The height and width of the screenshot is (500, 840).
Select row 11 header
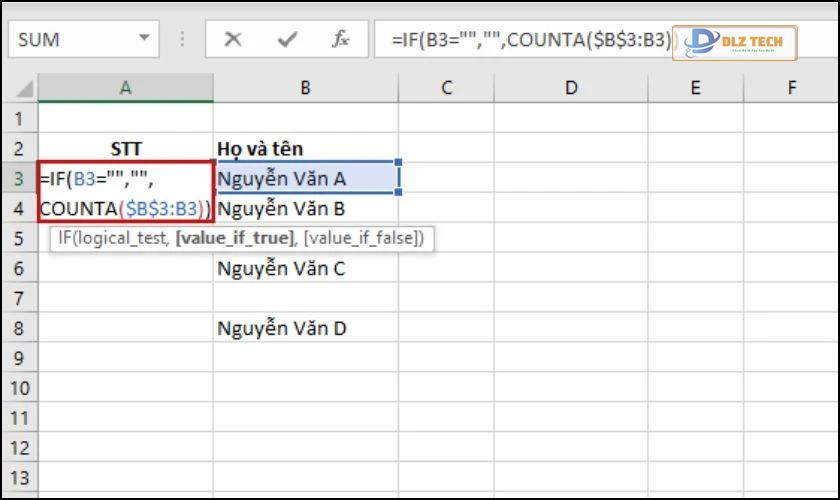tap(19, 418)
